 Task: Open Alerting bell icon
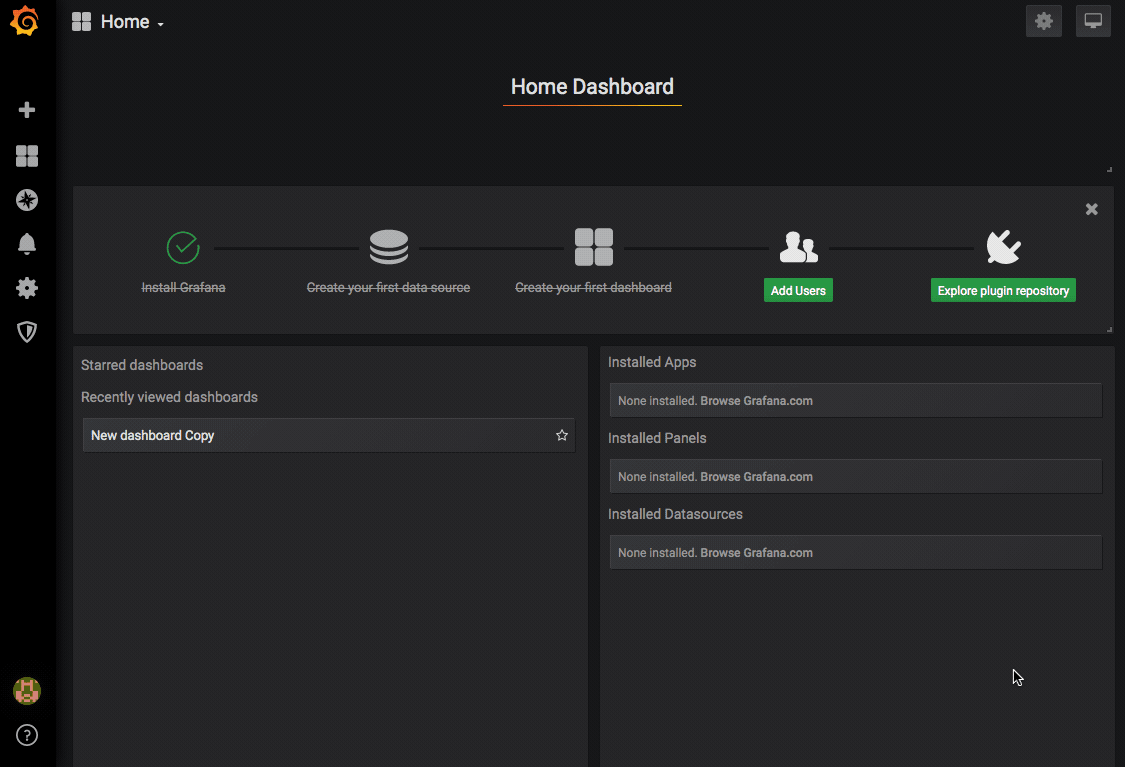point(27,244)
